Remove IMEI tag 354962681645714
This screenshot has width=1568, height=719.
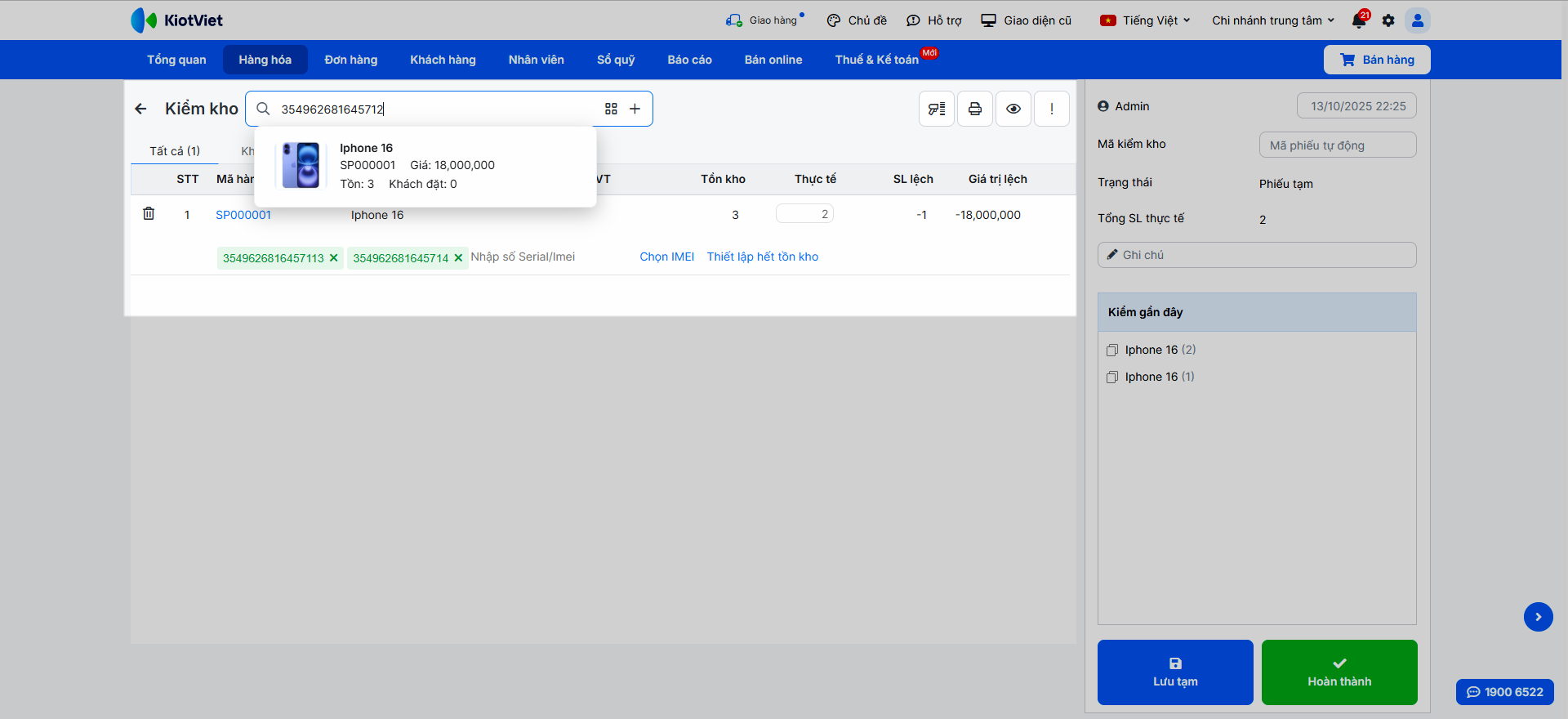[458, 258]
